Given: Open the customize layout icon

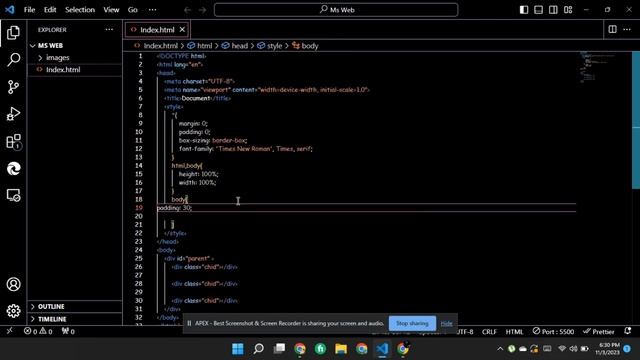Looking at the screenshot, I should 568,10.
